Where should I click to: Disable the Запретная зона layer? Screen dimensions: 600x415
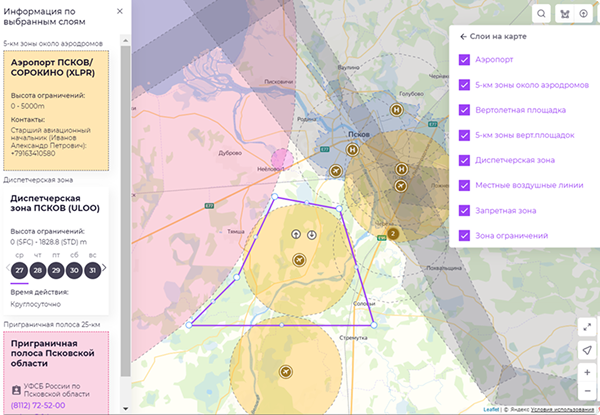(x=464, y=211)
